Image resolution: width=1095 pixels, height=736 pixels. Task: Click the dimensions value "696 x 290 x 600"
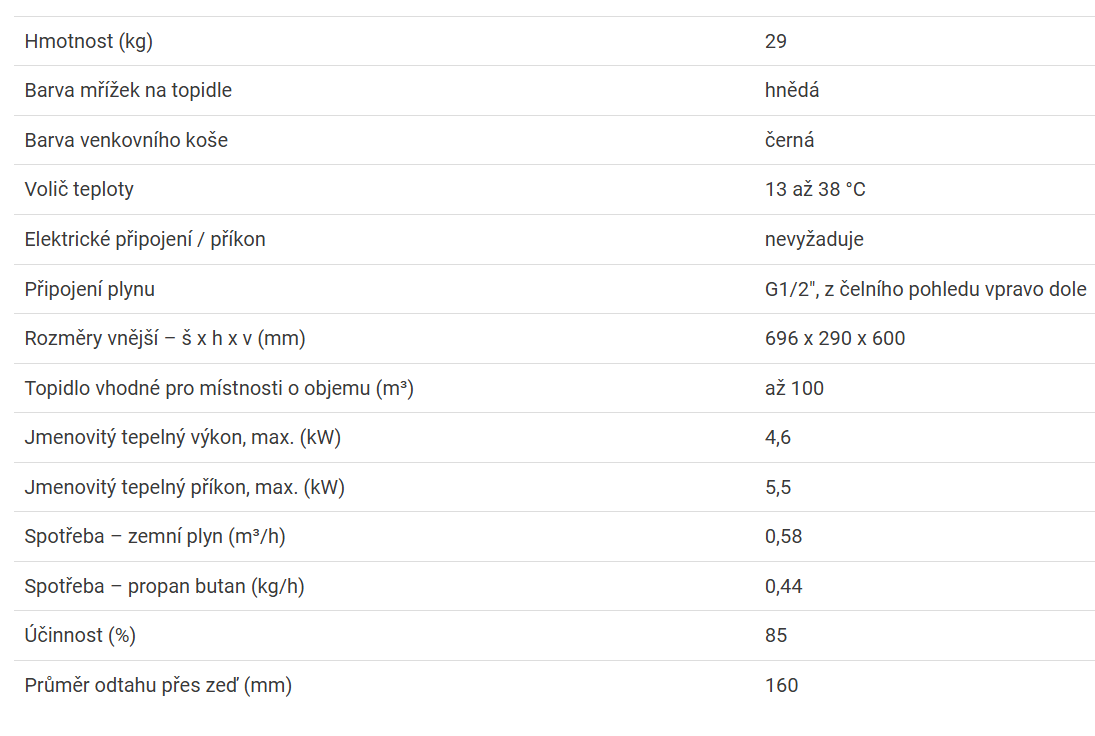coord(835,338)
